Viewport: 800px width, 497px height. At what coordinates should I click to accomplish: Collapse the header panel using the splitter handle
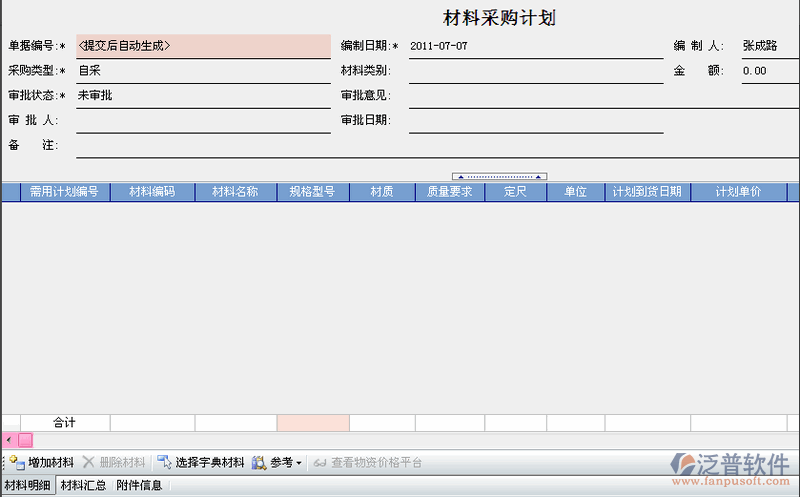tap(499, 177)
